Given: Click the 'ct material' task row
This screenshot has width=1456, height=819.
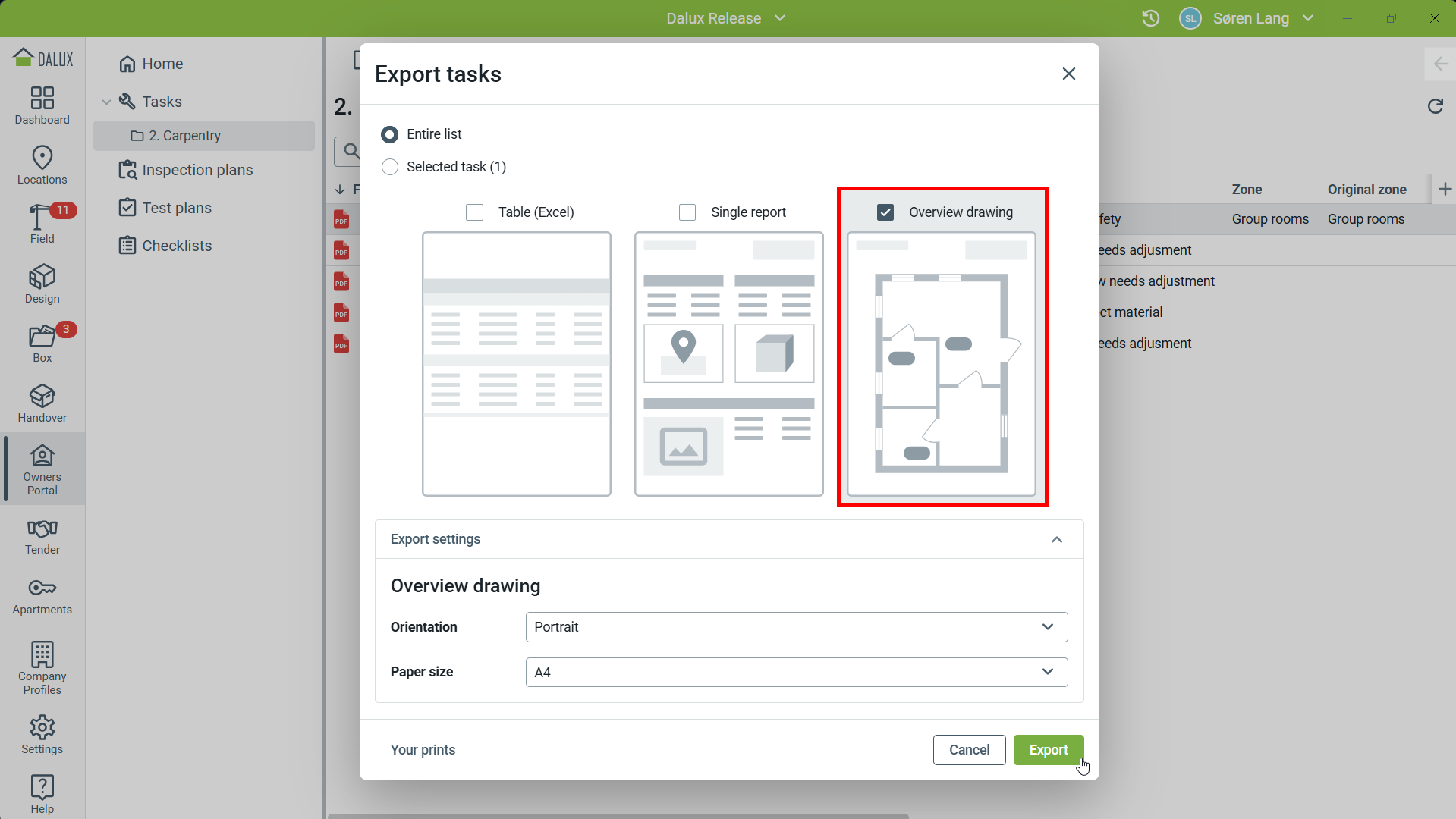Looking at the screenshot, I should click(1278, 312).
